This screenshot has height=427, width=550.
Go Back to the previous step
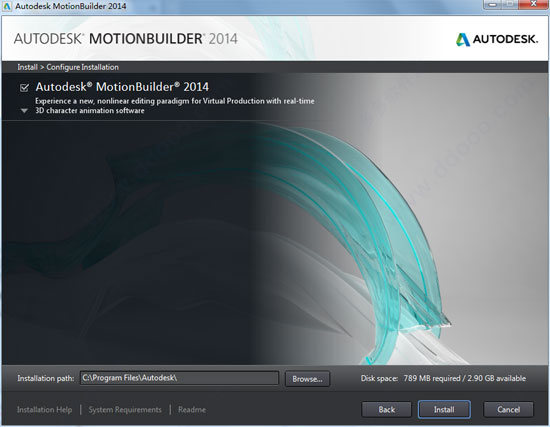tap(386, 409)
